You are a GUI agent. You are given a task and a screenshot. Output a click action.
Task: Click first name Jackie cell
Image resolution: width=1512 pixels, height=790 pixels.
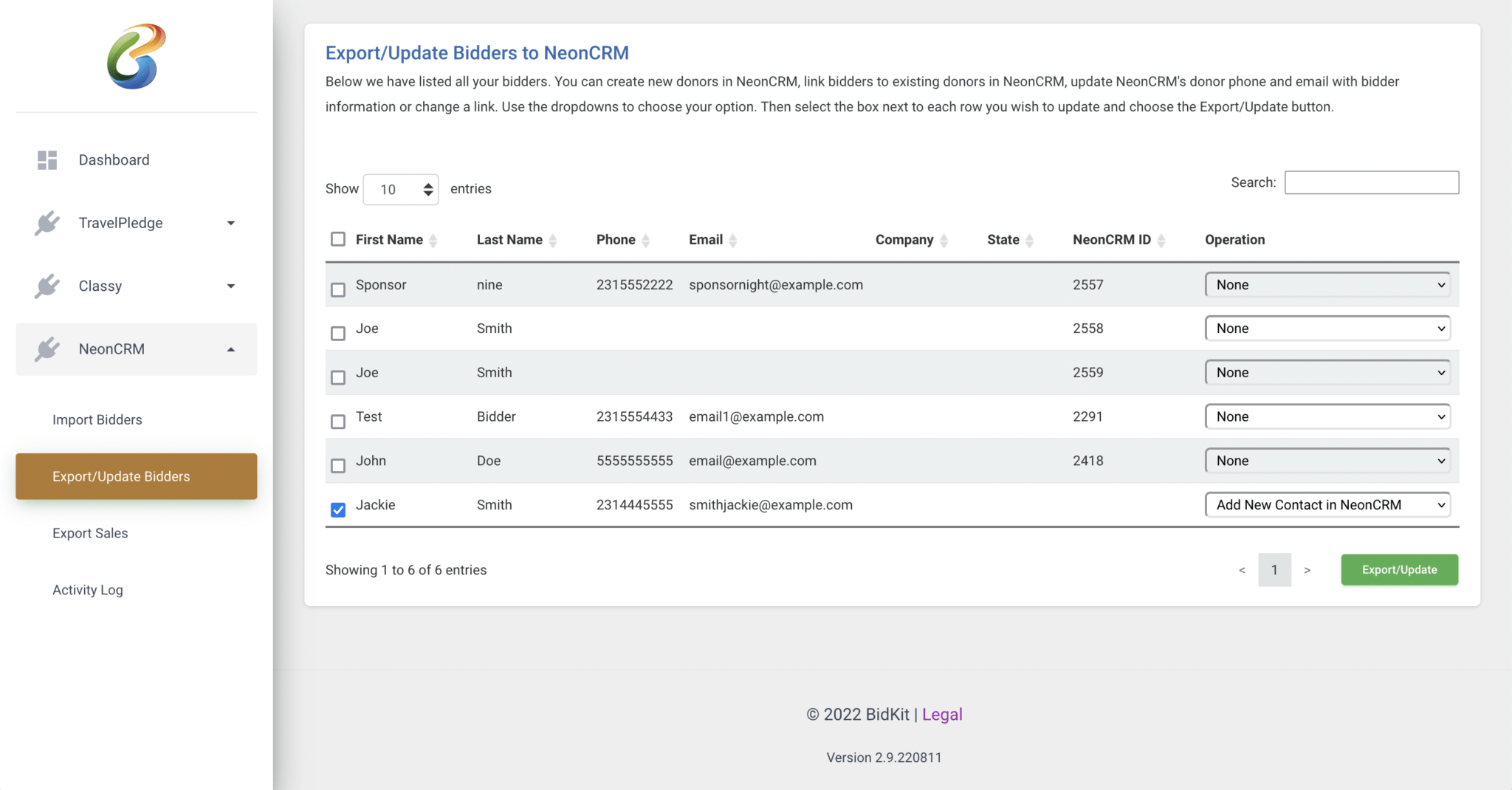[376, 505]
